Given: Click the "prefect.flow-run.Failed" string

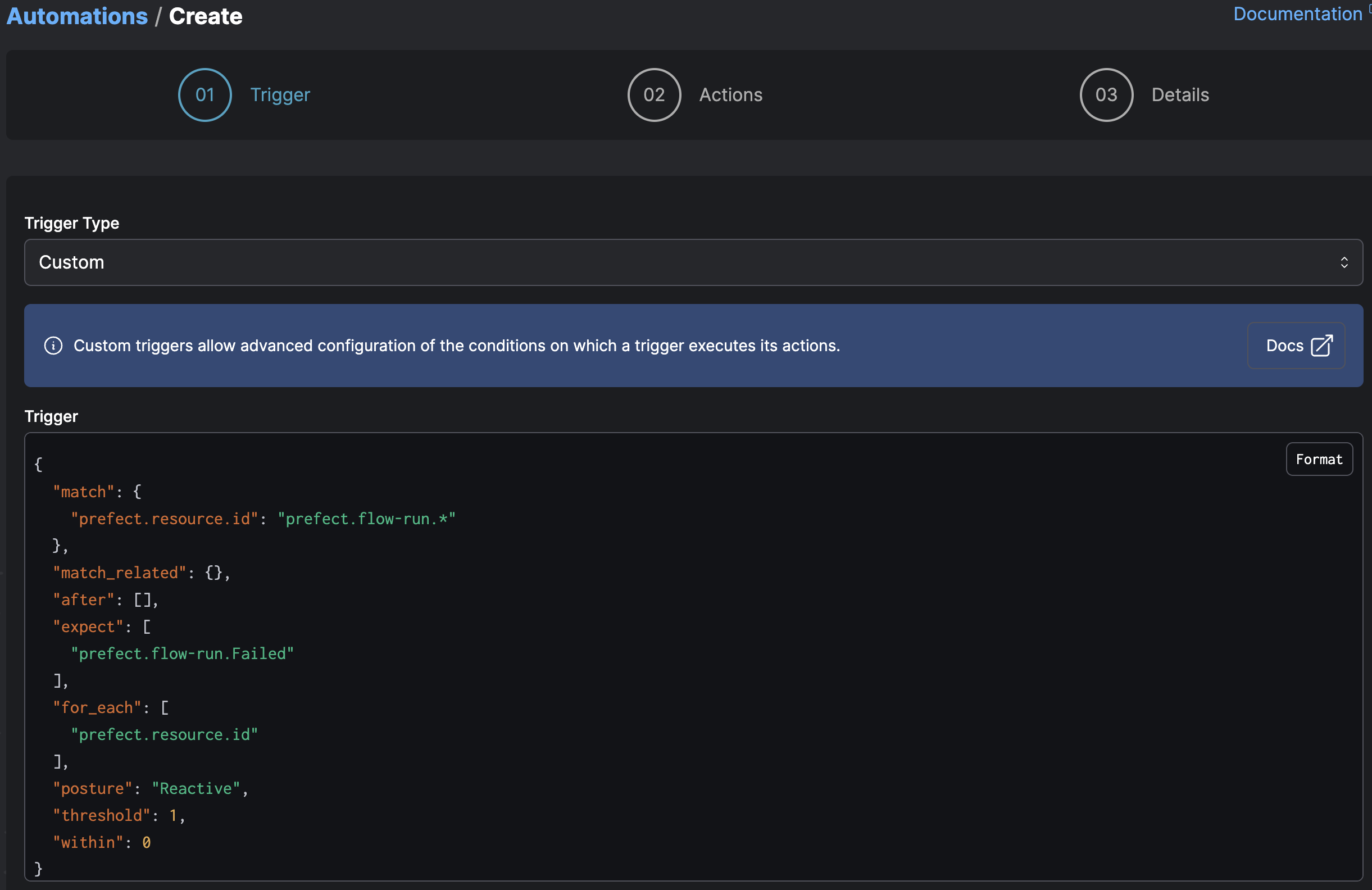Looking at the screenshot, I should pos(182,653).
